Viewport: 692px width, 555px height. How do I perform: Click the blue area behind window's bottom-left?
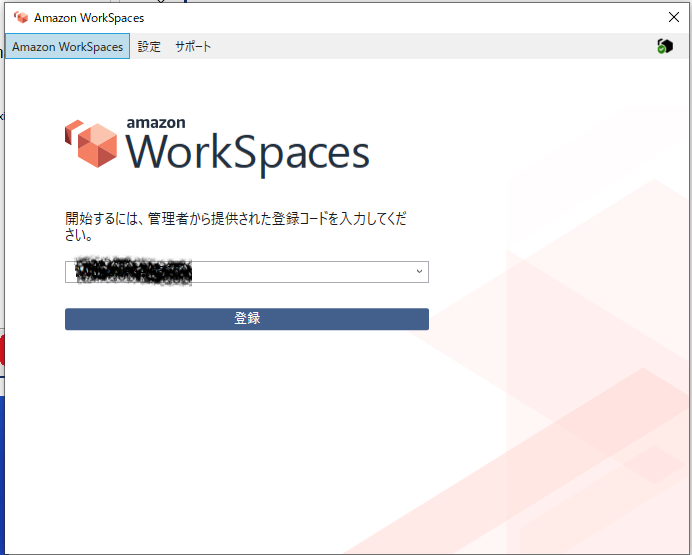tap(2, 470)
